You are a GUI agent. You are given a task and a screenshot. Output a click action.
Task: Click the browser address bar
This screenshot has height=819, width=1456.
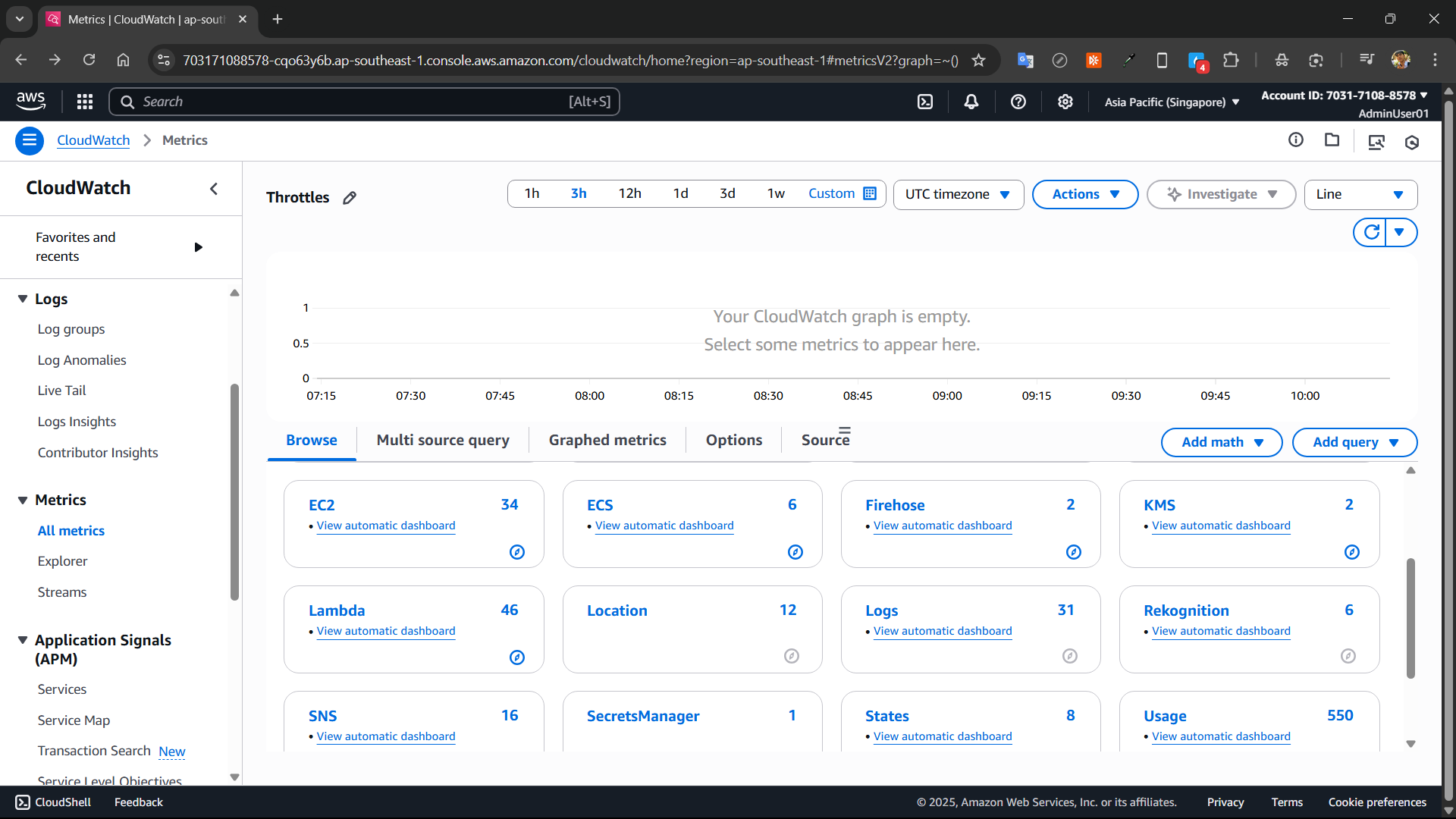click(570, 60)
